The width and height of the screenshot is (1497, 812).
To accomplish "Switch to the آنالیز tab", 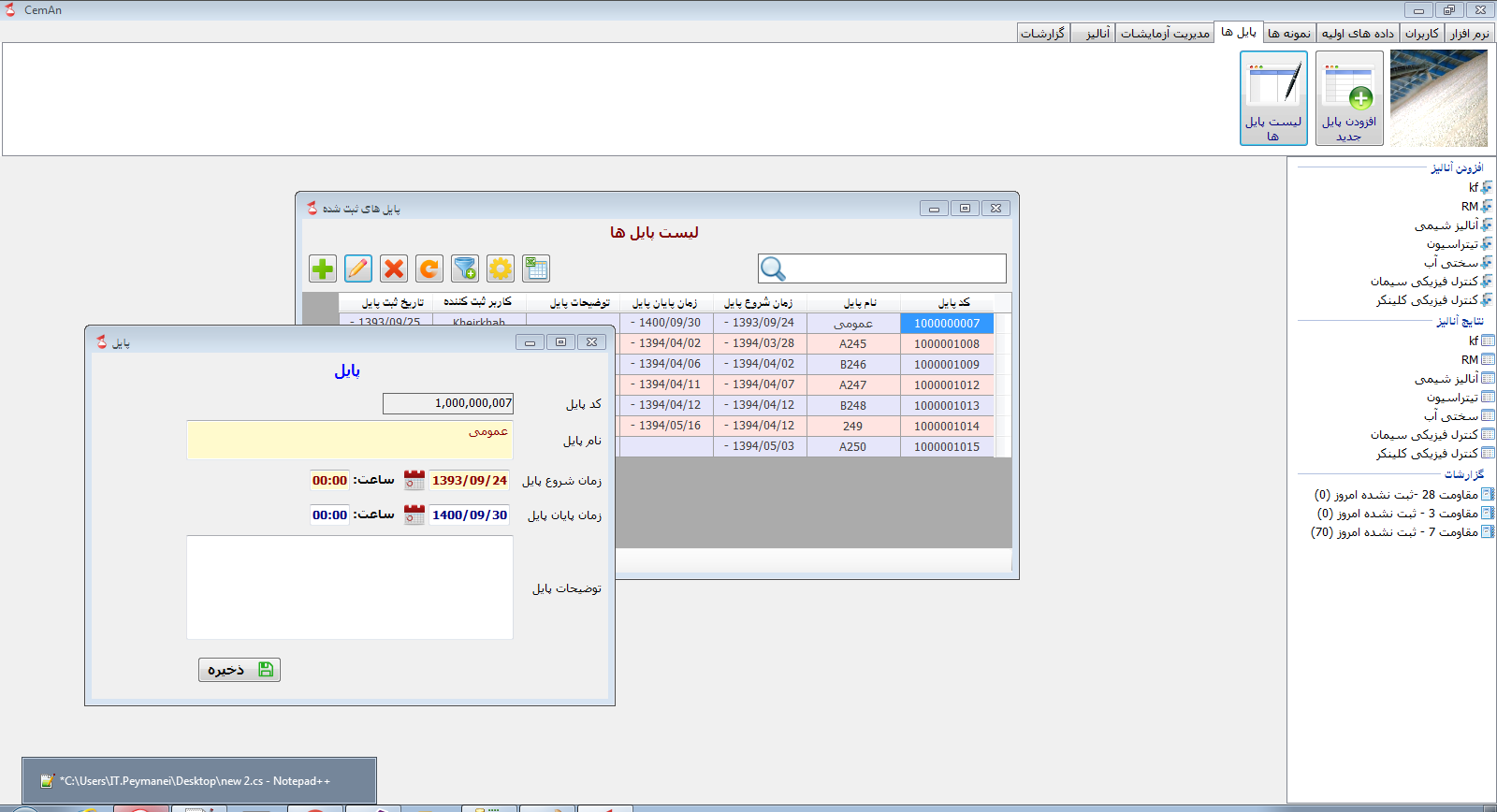I will (x=1094, y=34).
